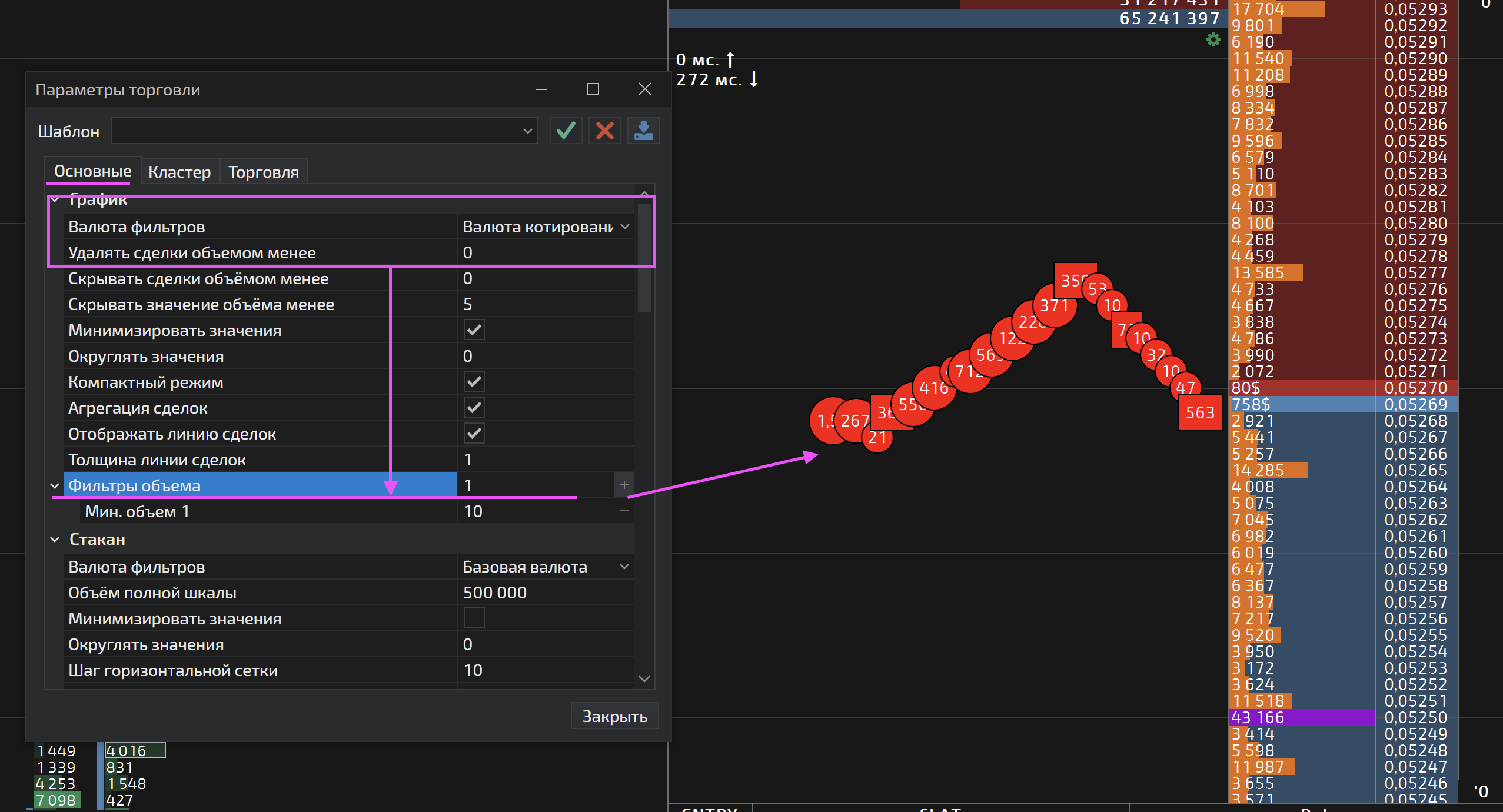The width and height of the screenshot is (1503, 812).
Task: Collapse the Стакан section
Action: (55, 540)
